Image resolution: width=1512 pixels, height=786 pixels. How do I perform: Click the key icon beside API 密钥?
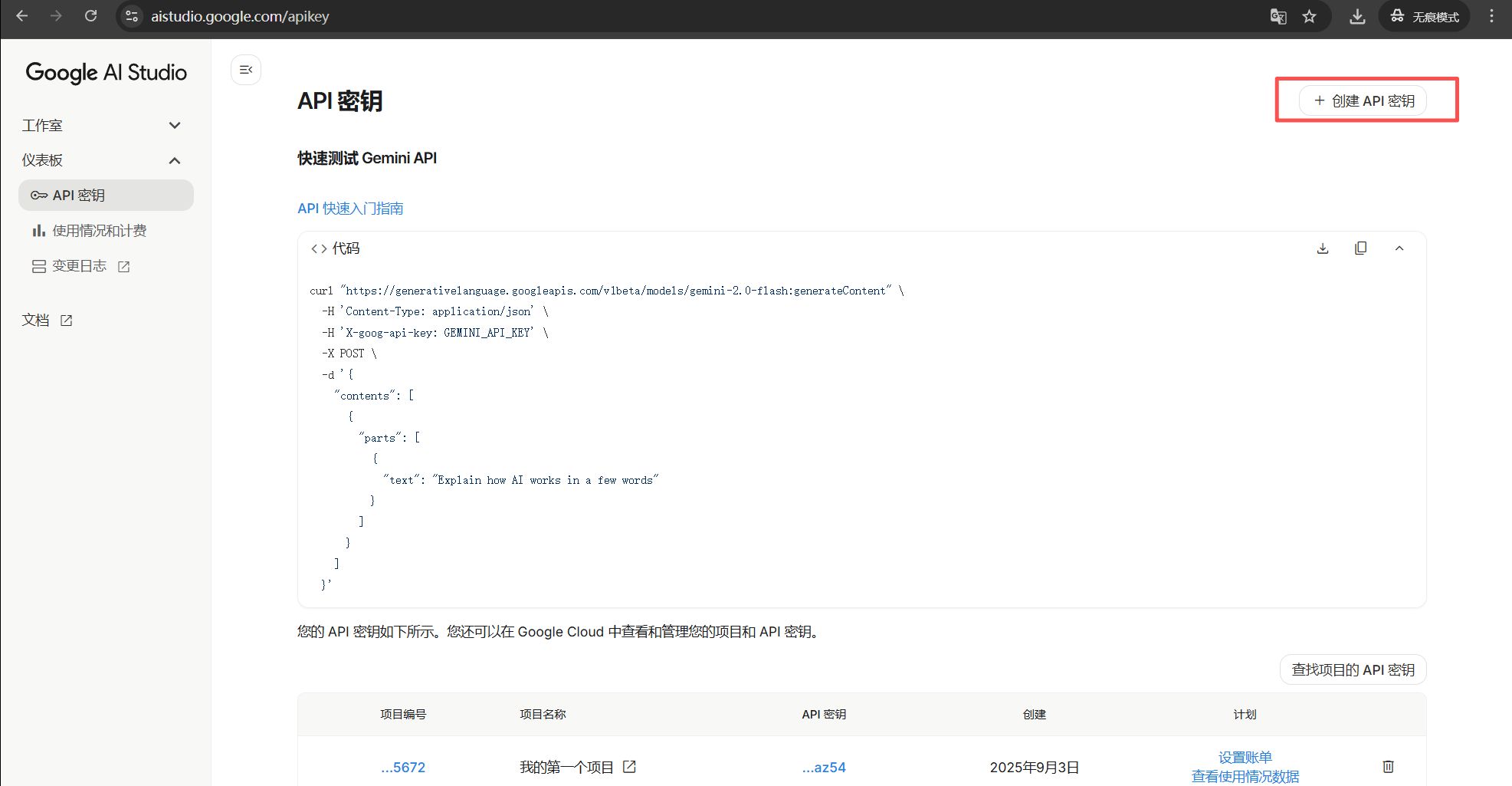click(39, 196)
